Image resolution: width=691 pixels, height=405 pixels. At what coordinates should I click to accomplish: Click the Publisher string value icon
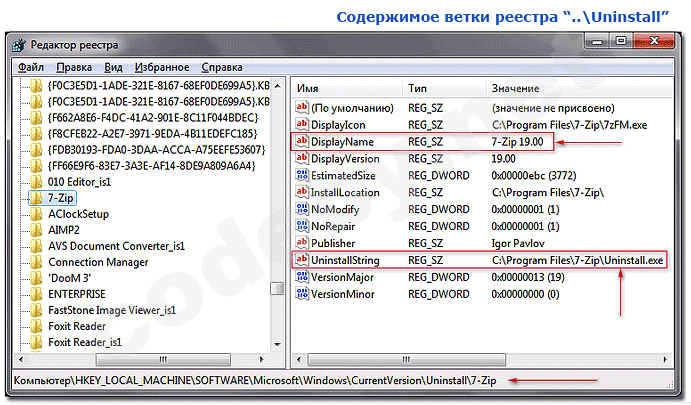[302, 243]
